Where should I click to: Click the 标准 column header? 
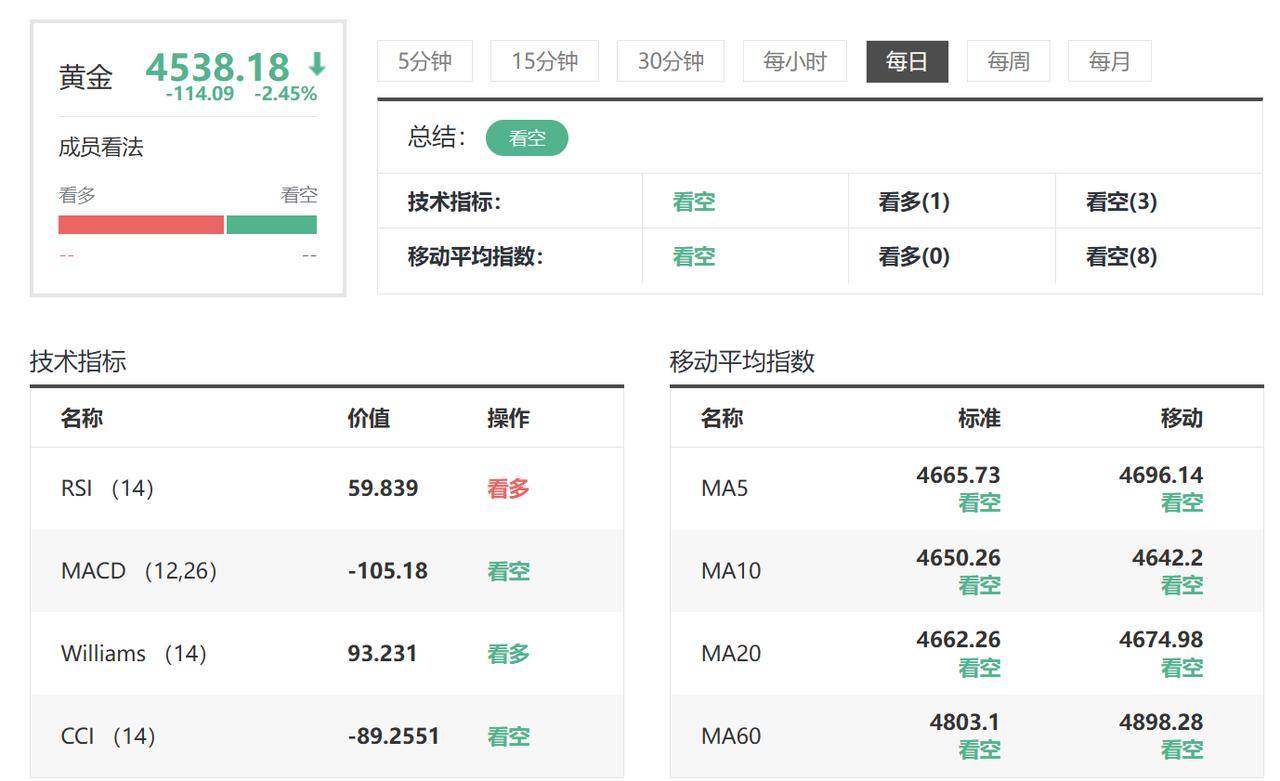(x=979, y=418)
